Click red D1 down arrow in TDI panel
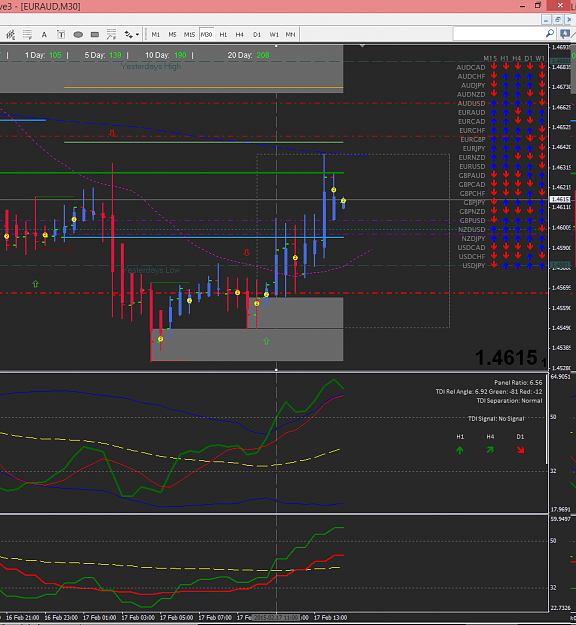The image size is (576, 625). 520,450
